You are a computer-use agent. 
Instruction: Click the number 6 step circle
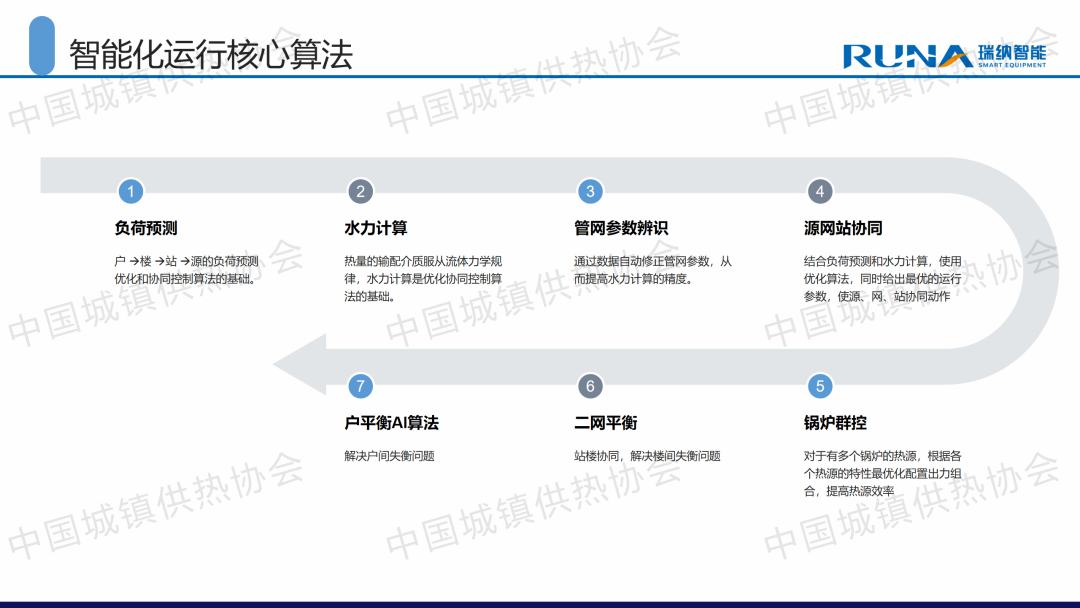590,386
